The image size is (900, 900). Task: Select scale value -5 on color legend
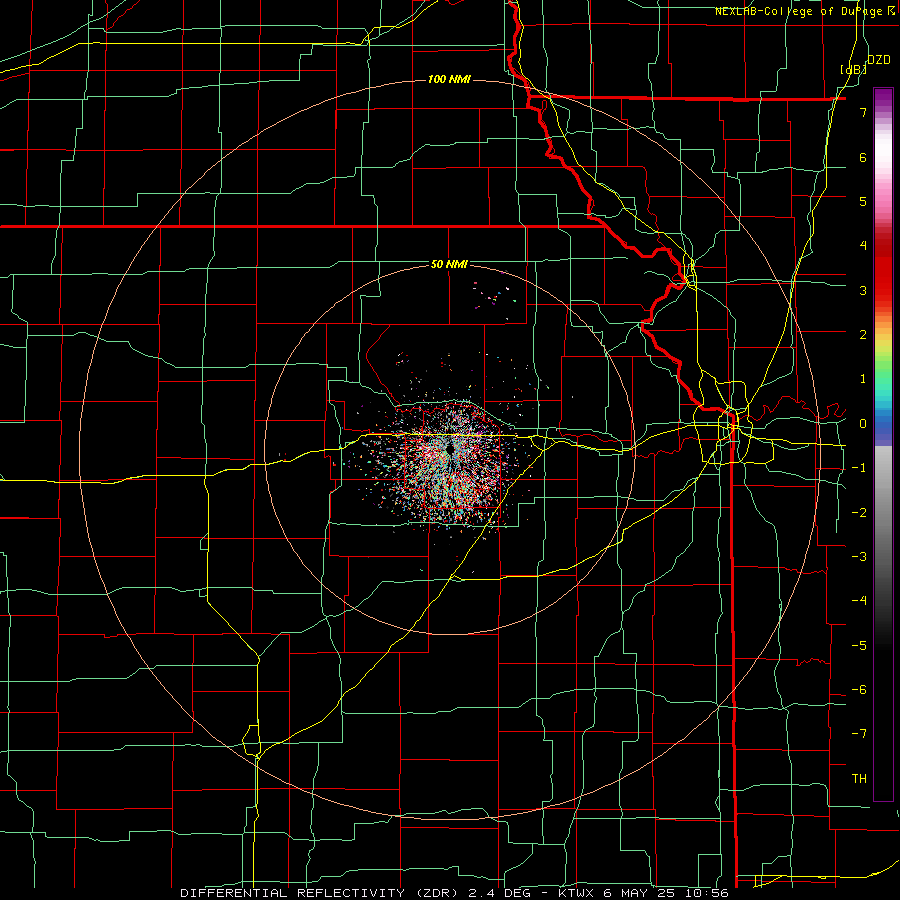(859, 646)
